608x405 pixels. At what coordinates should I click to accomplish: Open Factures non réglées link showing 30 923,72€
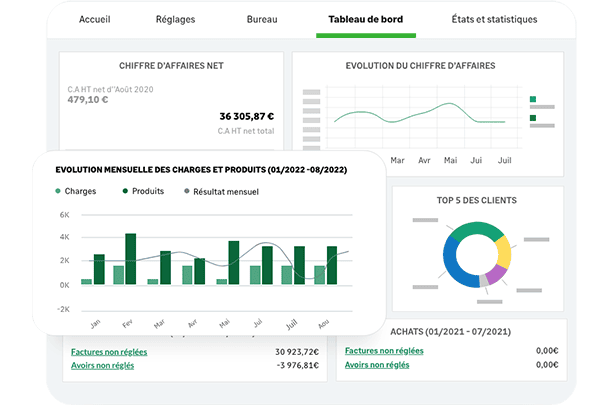point(108,351)
